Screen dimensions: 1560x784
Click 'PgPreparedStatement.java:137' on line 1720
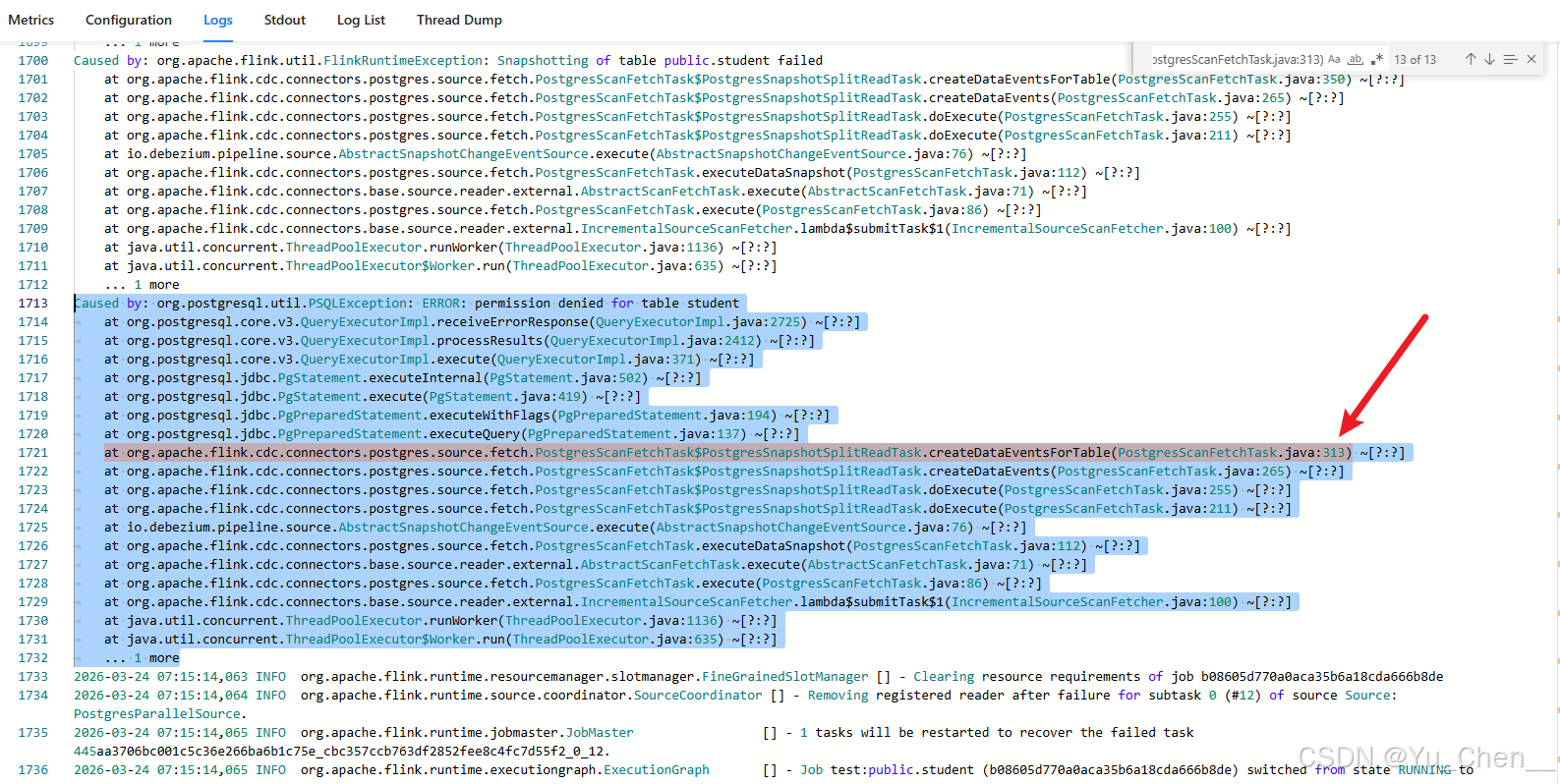click(633, 434)
